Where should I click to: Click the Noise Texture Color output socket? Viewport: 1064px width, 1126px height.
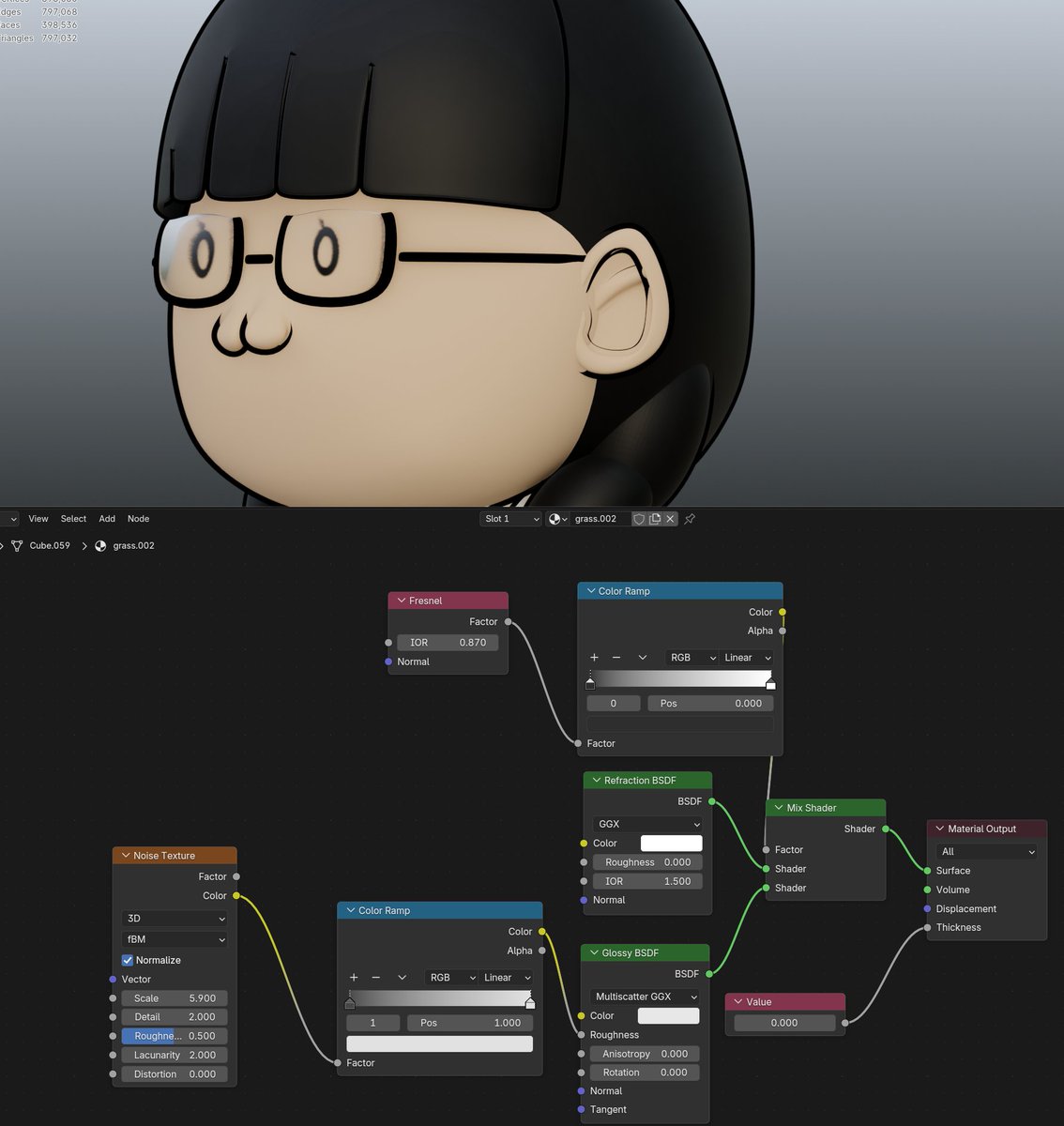click(236, 895)
